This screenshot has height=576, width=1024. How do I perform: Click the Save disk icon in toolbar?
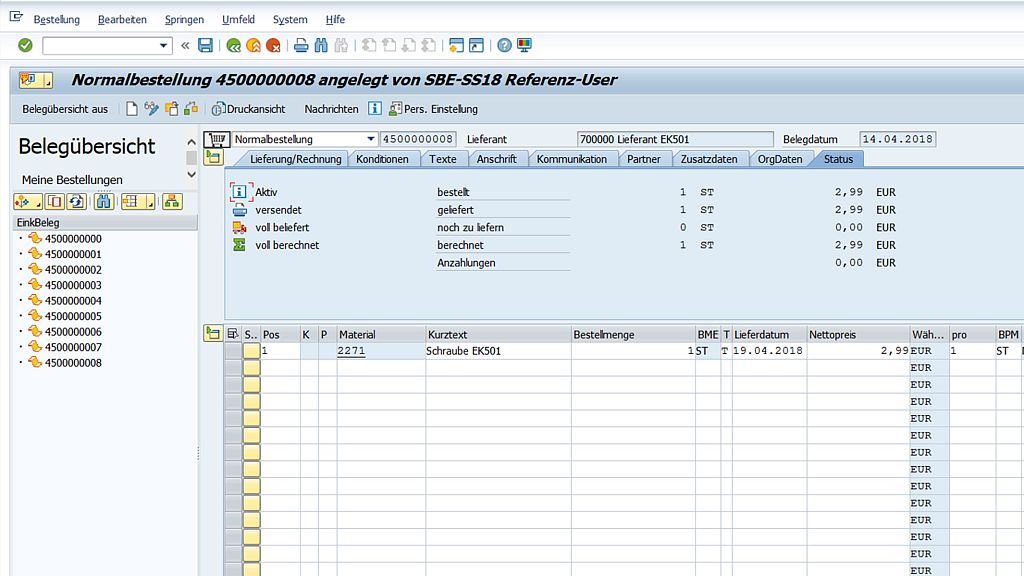tap(205, 45)
